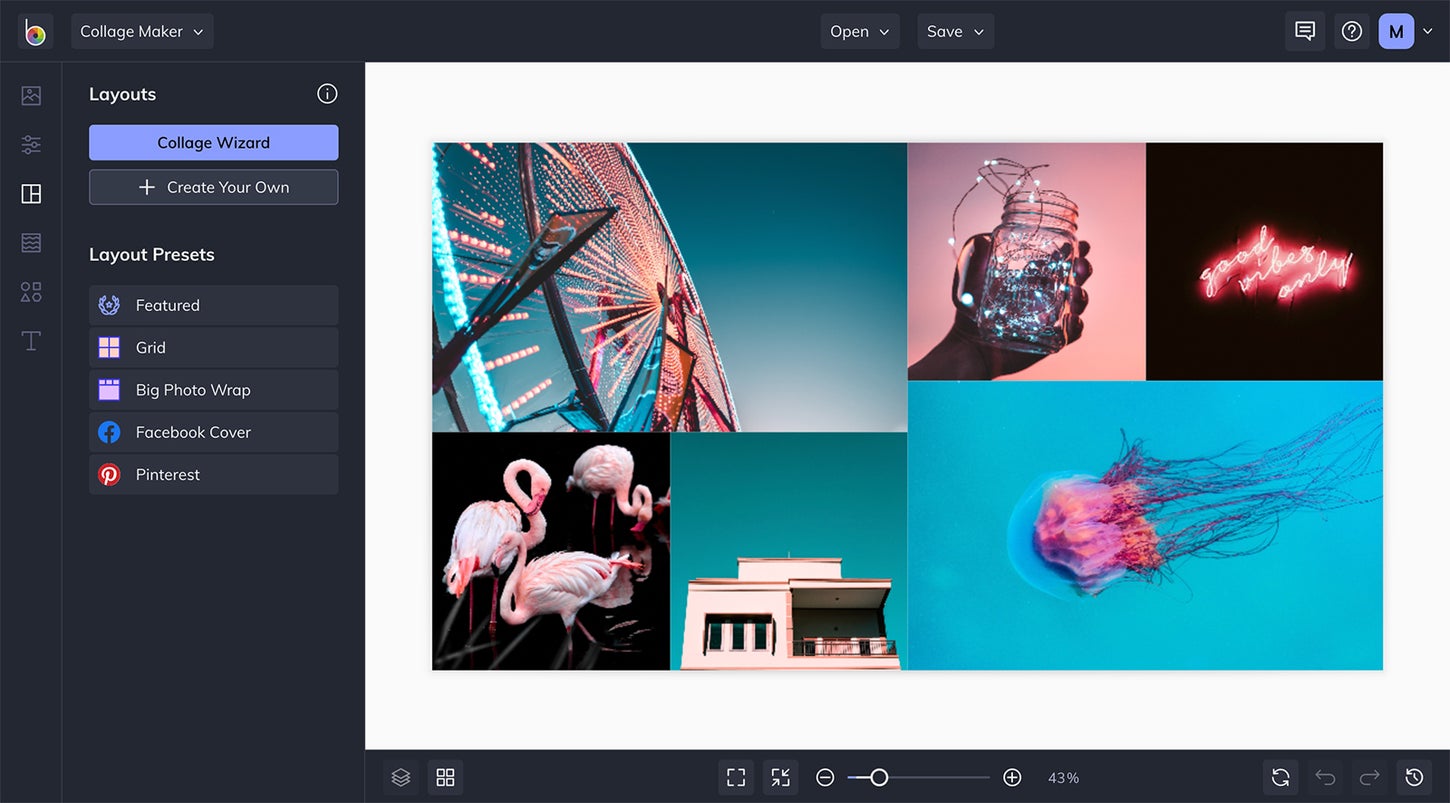
Task: Select the Pinterest layout preset
Action: click(213, 474)
